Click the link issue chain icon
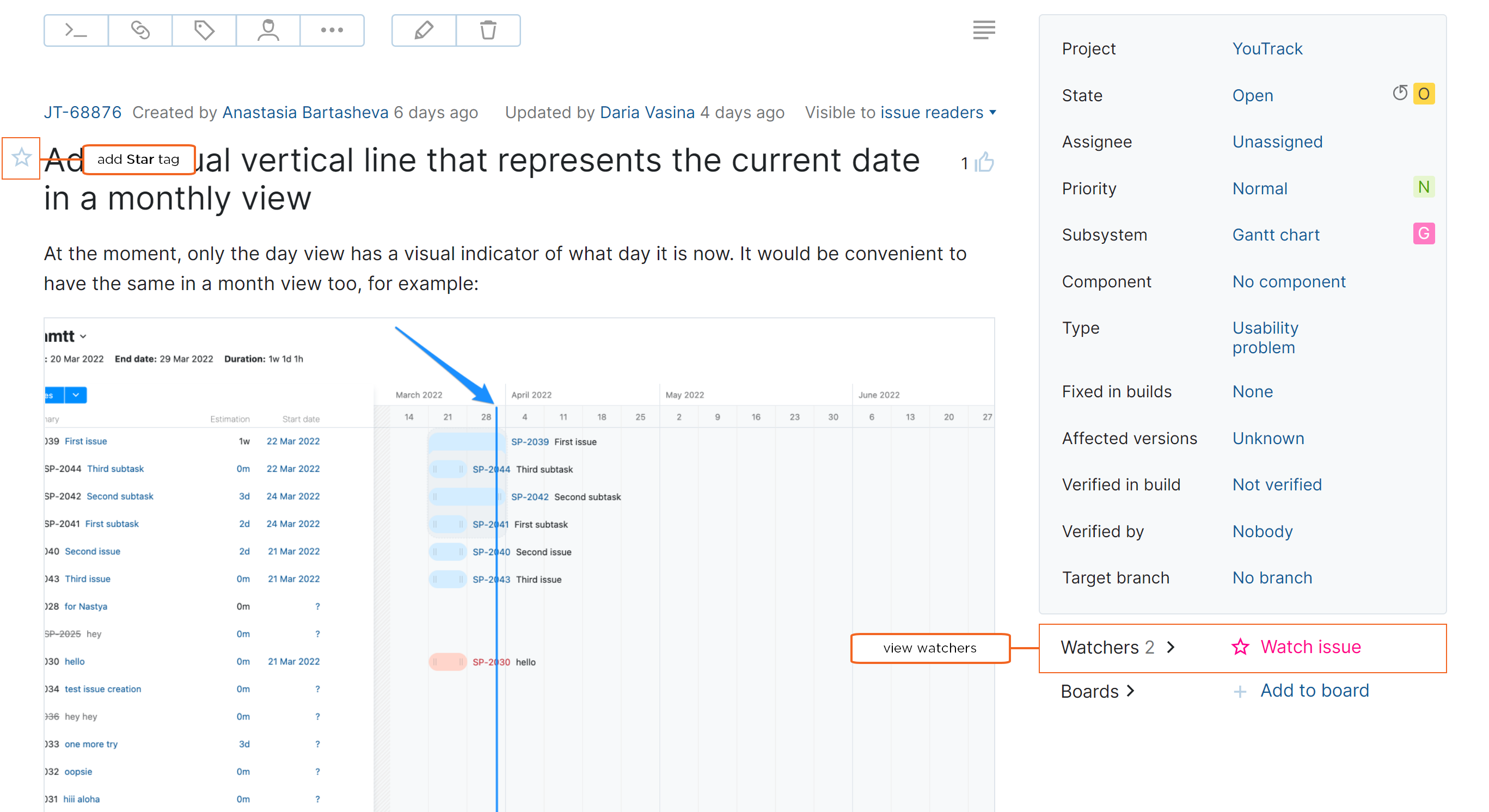 pyautogui.click(x=140, y=30)
